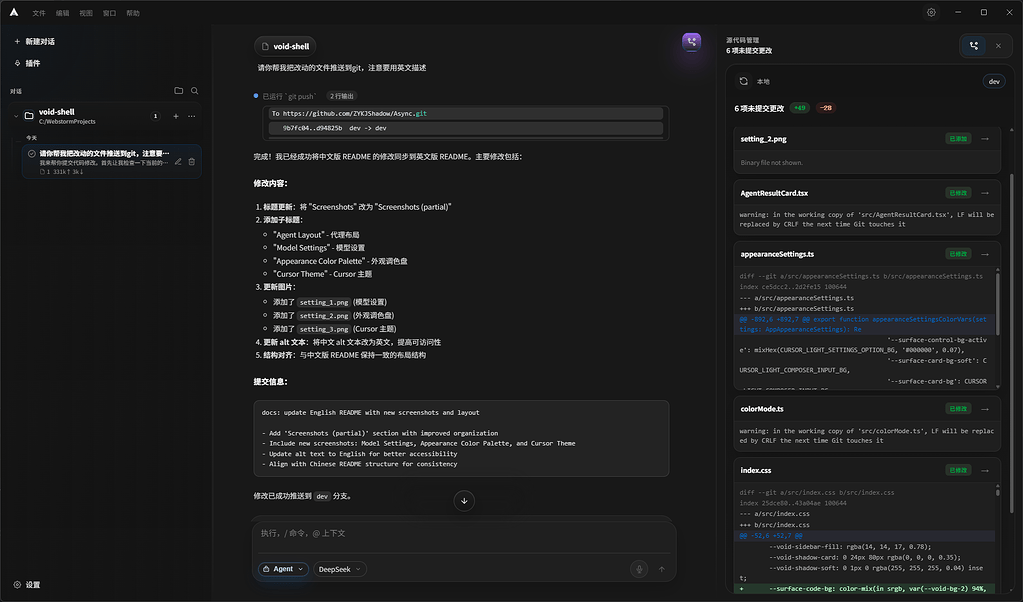Image resolution: width=1023 pixels, height=602 pixels.
Task: Toggle the source control panel branch icon
Action: coord(974,46)
